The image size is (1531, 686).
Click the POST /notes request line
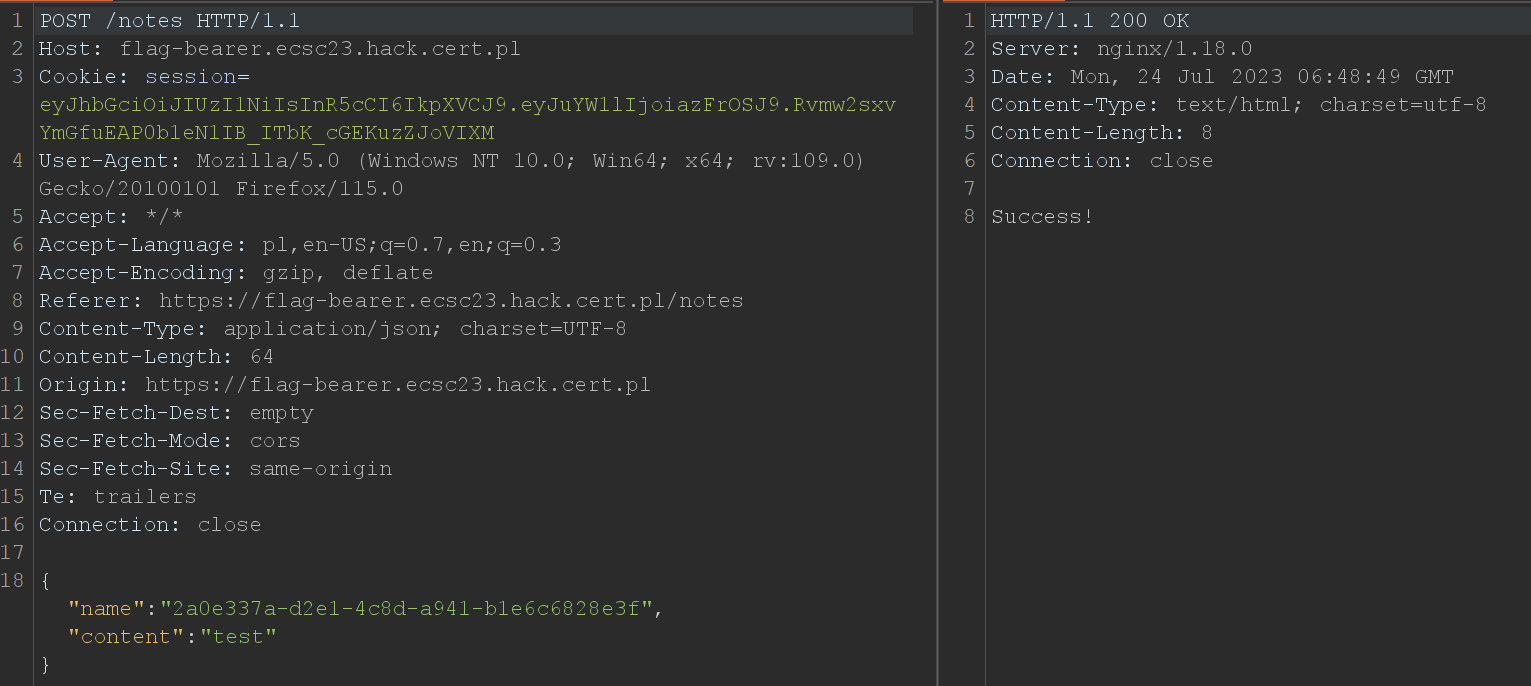[x=169, y=21]
